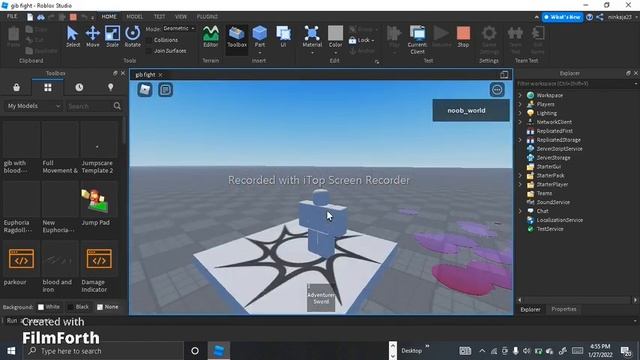Open the Roblox menu icon in viewport
Screen dimensions: 640x360
[145, 89]
